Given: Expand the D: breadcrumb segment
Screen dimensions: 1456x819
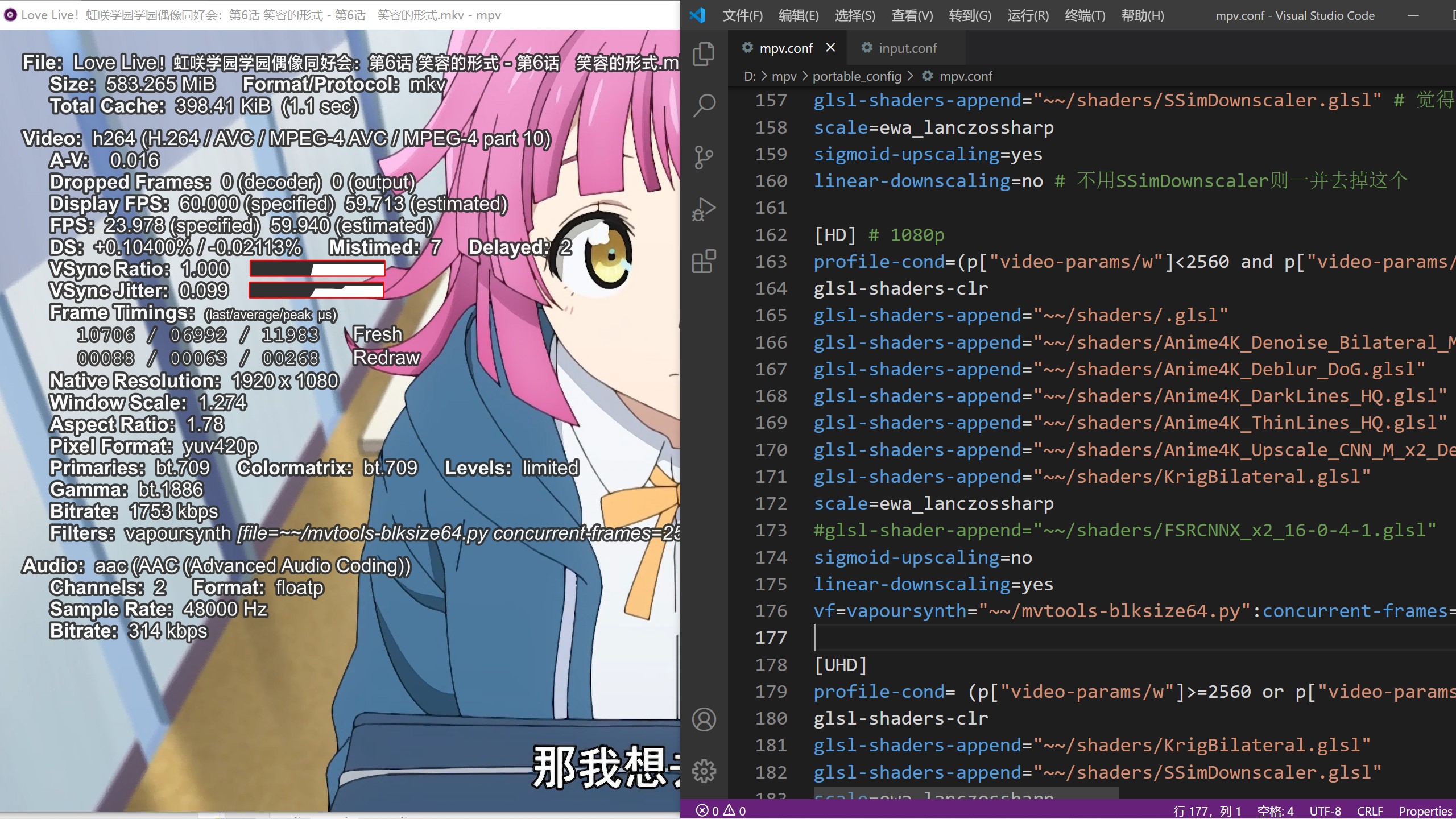Looking at the screenshot, I should [x=750, y=76].
